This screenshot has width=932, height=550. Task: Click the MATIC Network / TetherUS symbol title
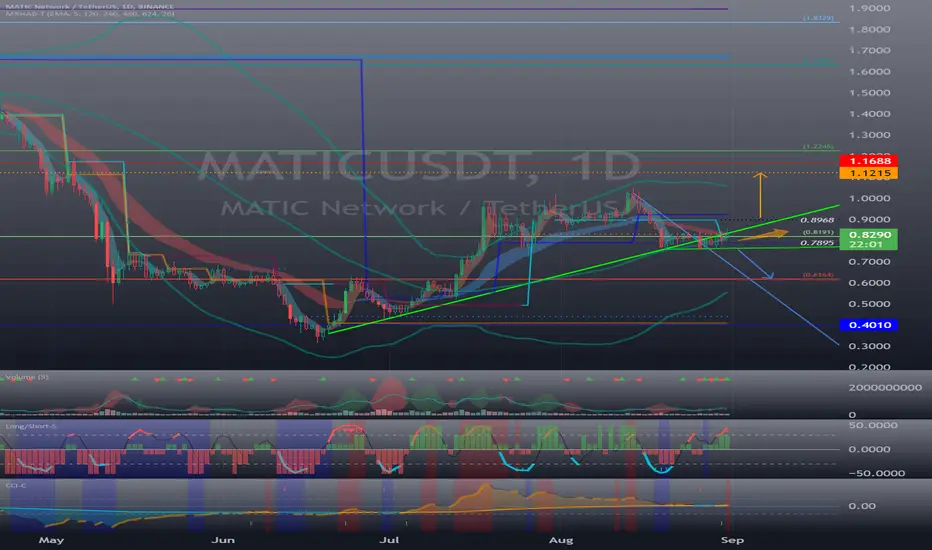click(x=89, y=7)
